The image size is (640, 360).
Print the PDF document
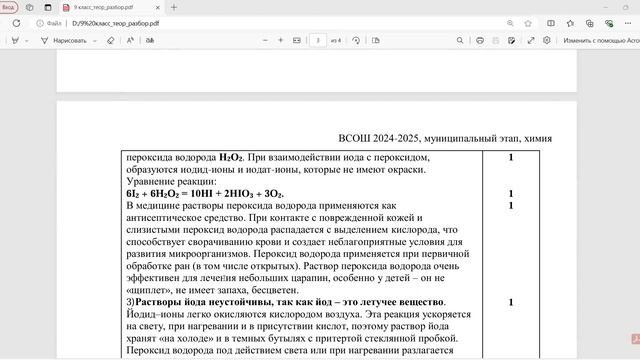[480, 40]
